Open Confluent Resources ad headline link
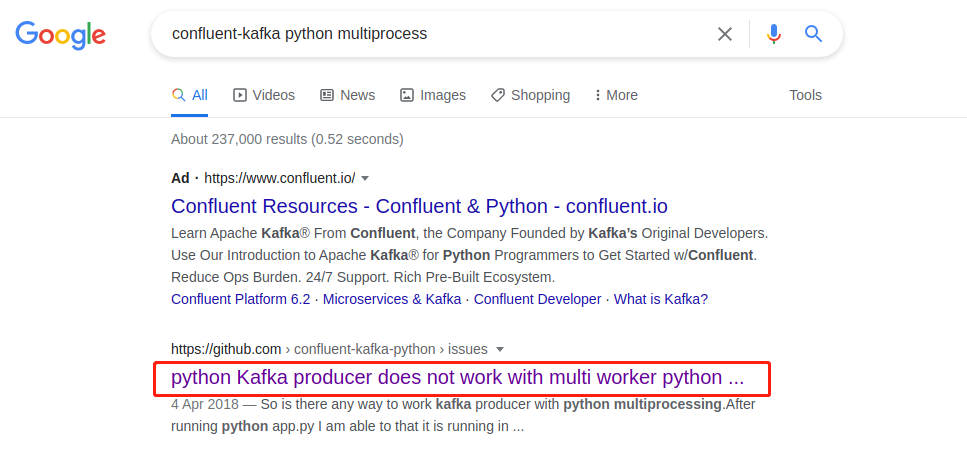 [419, 206]
